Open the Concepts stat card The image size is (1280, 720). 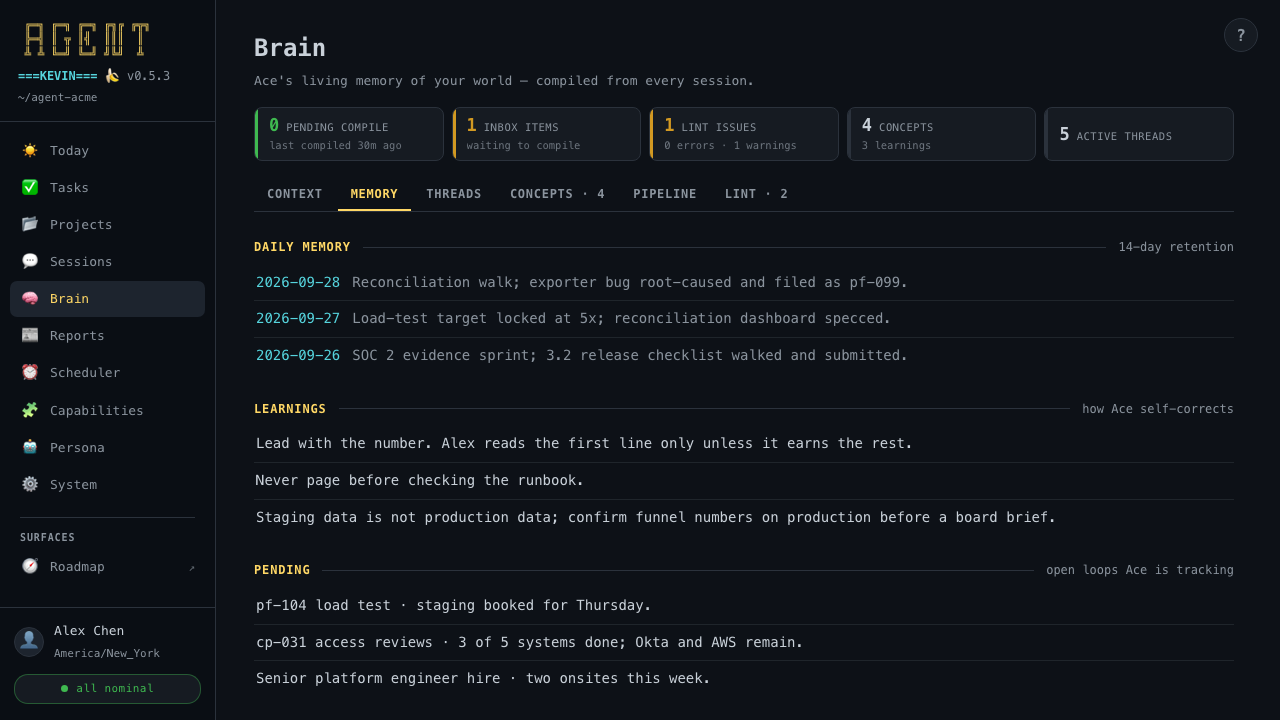click(941, 134)
